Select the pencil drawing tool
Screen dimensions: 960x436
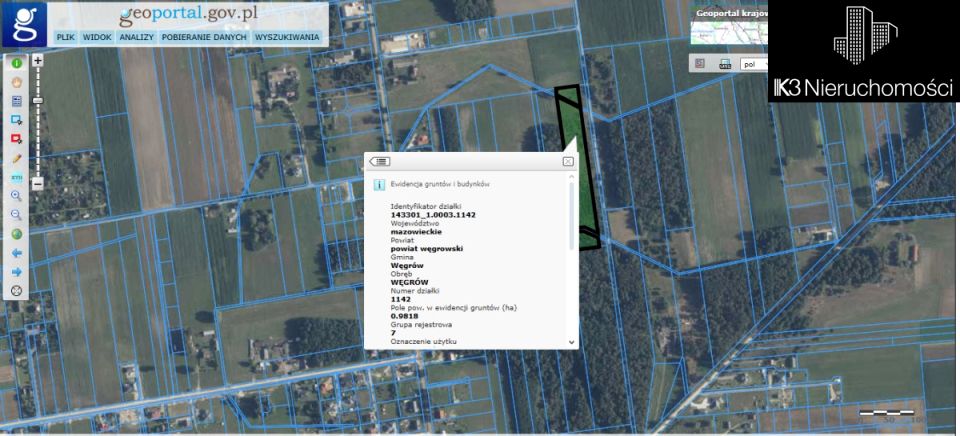[x=17, y=158]
